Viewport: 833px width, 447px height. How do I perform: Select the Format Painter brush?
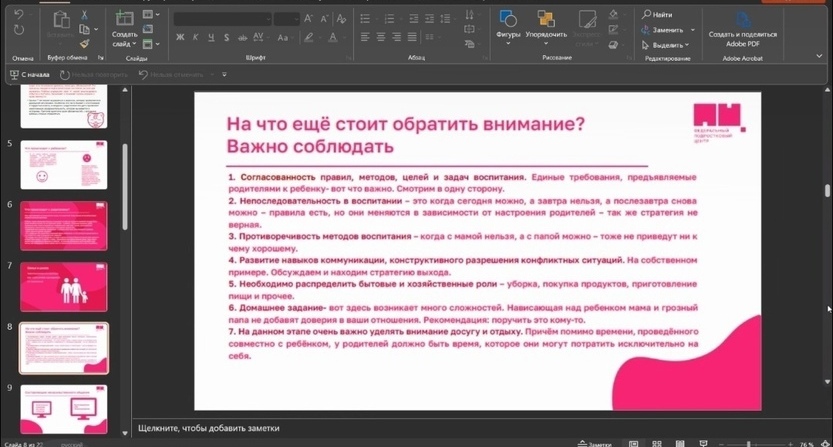(x=84, y=44)
